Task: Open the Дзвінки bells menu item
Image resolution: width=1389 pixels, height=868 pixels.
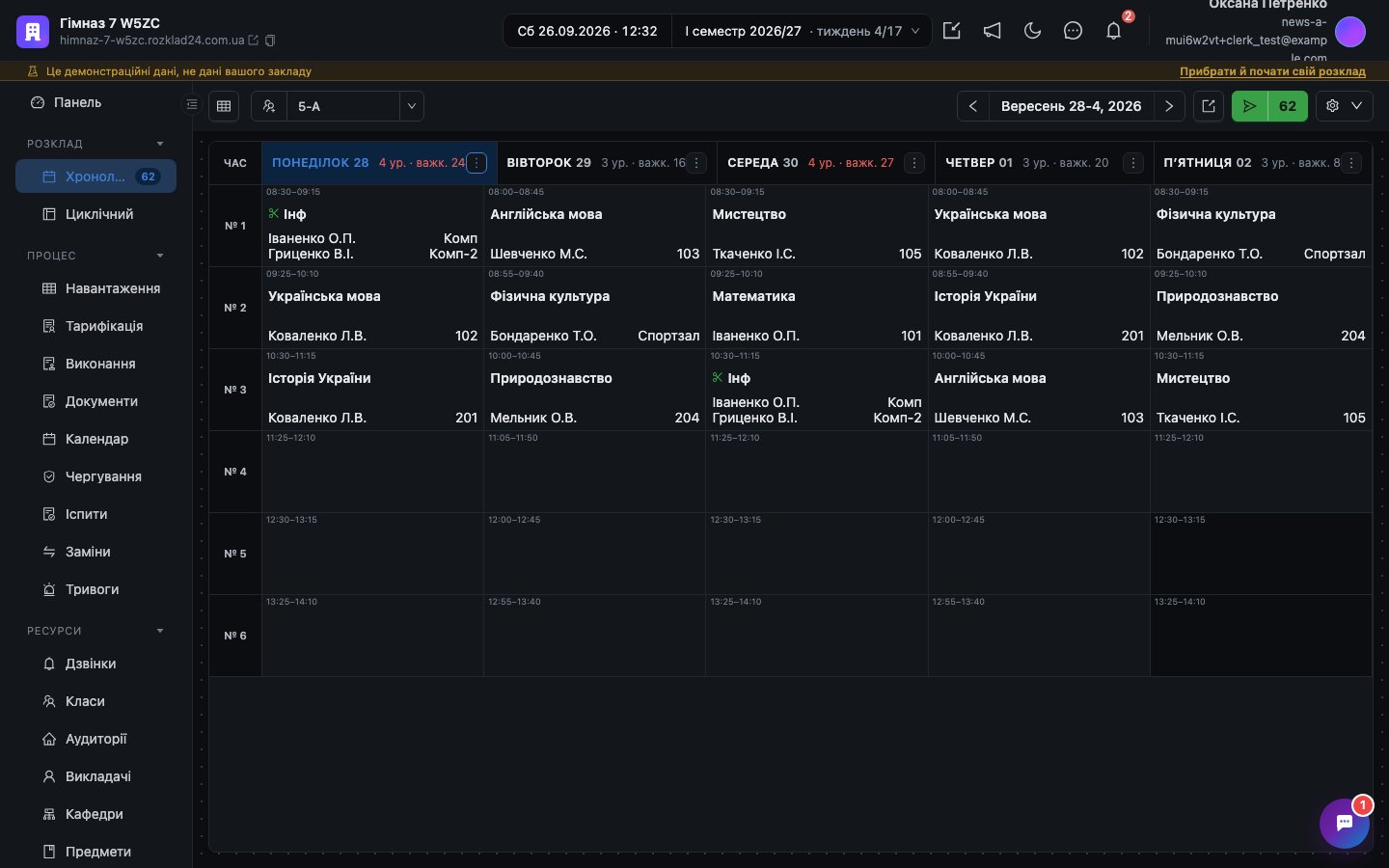Action: click(95, 664)
